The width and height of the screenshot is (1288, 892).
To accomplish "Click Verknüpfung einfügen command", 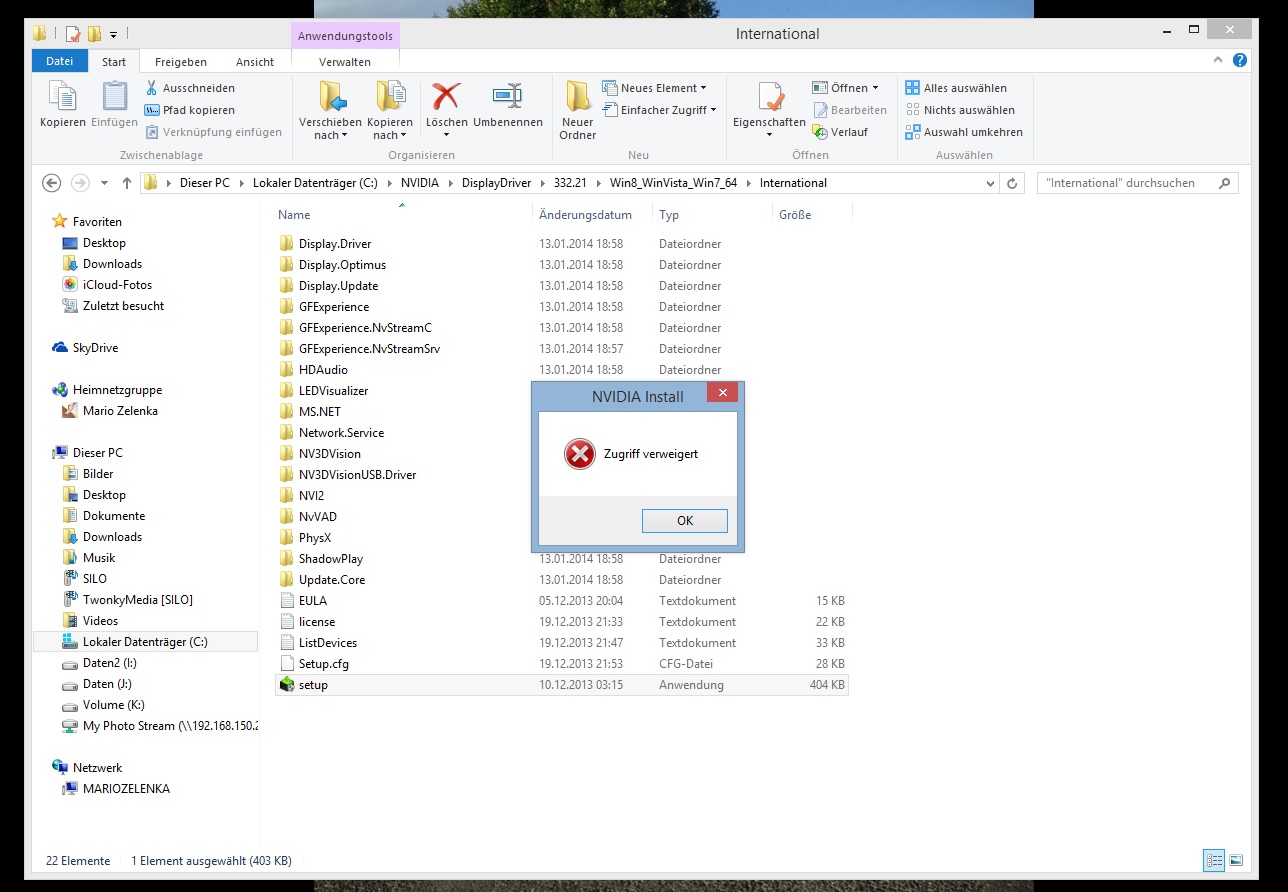I will [x=214, y=132].
